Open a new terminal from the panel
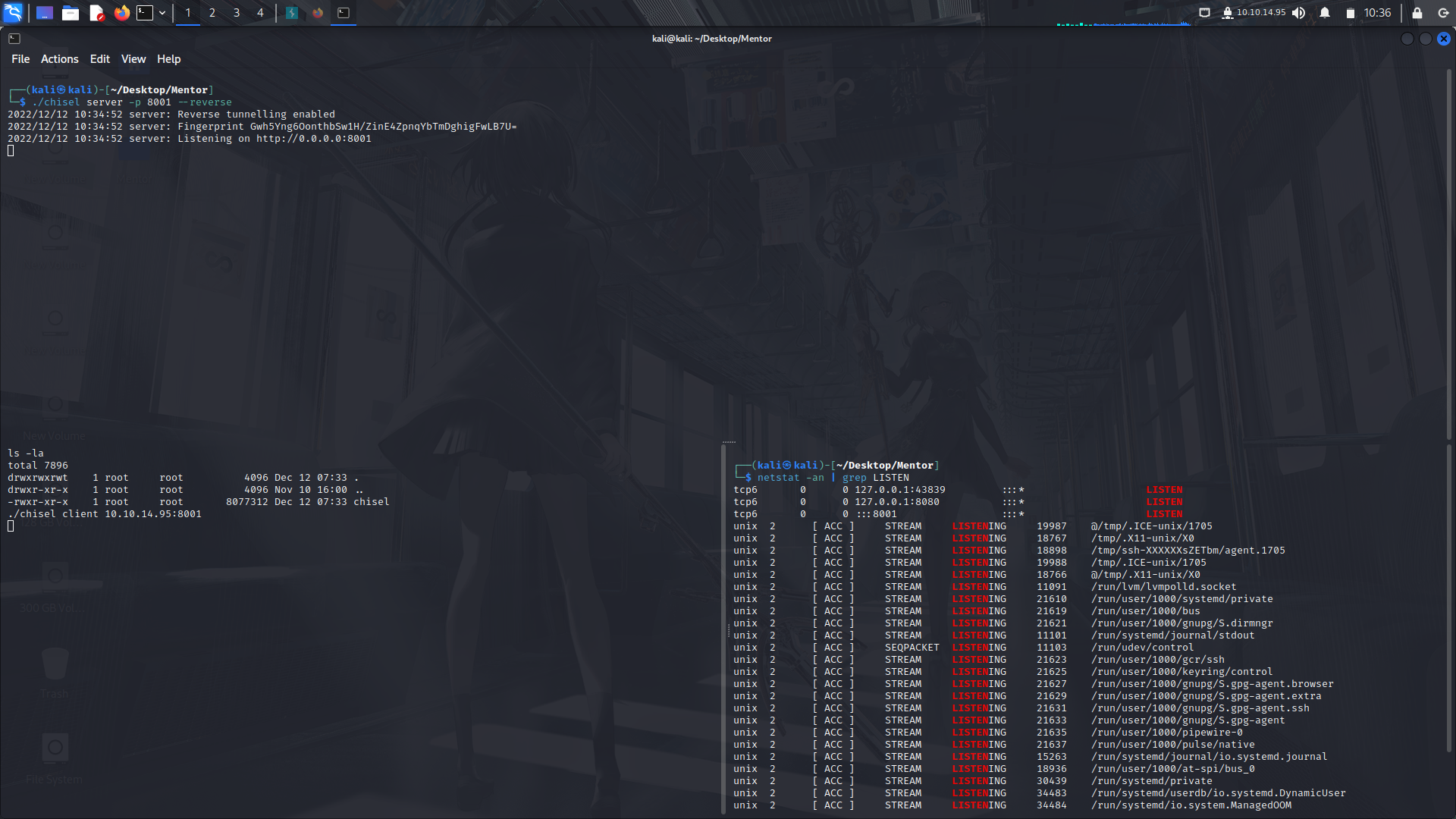The image size is (1456, 819). pos(144,13)
